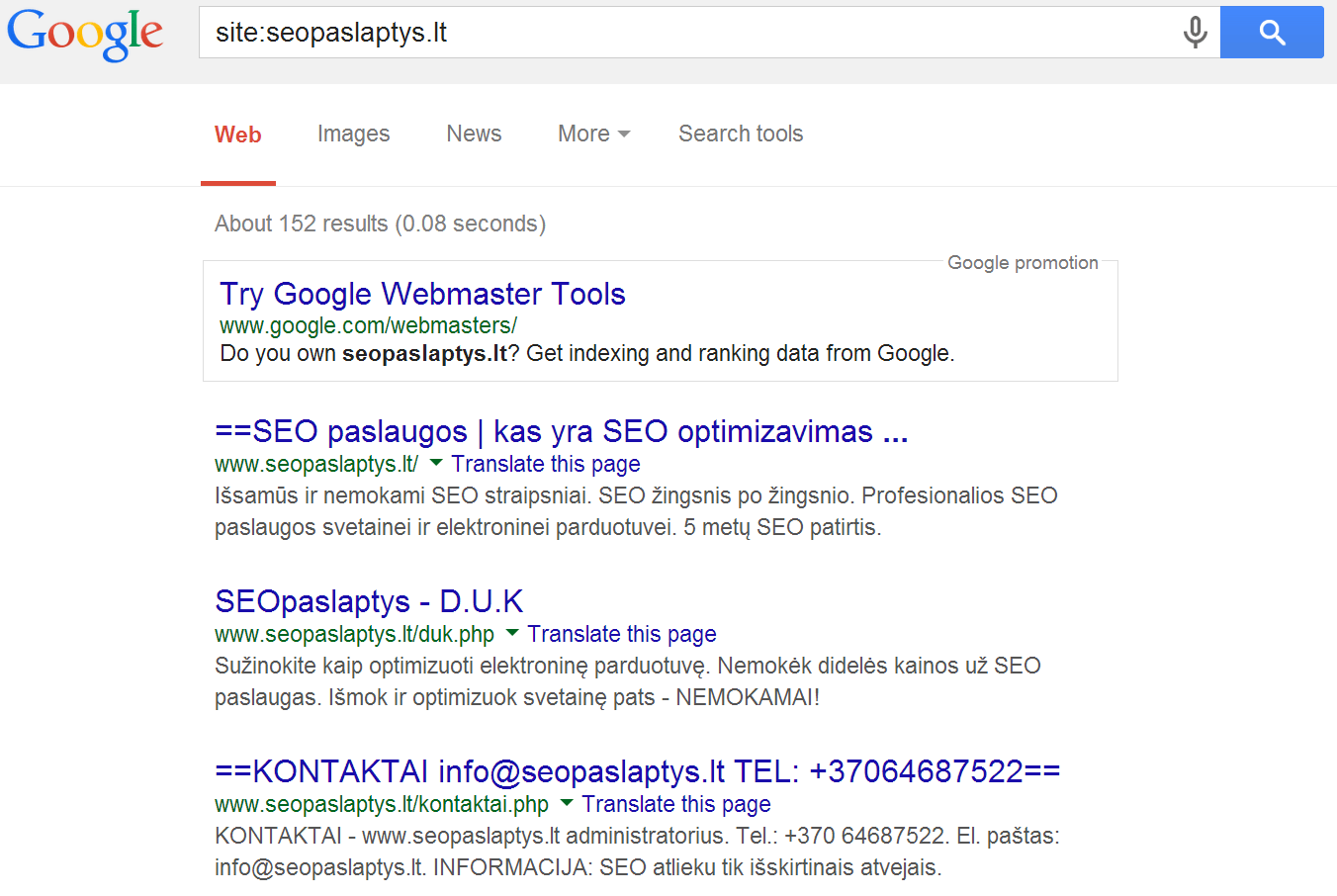This screenshot has width=1337, height=896.
Task: Translate the kontaktai.php result page
Action: coord(676,804)
